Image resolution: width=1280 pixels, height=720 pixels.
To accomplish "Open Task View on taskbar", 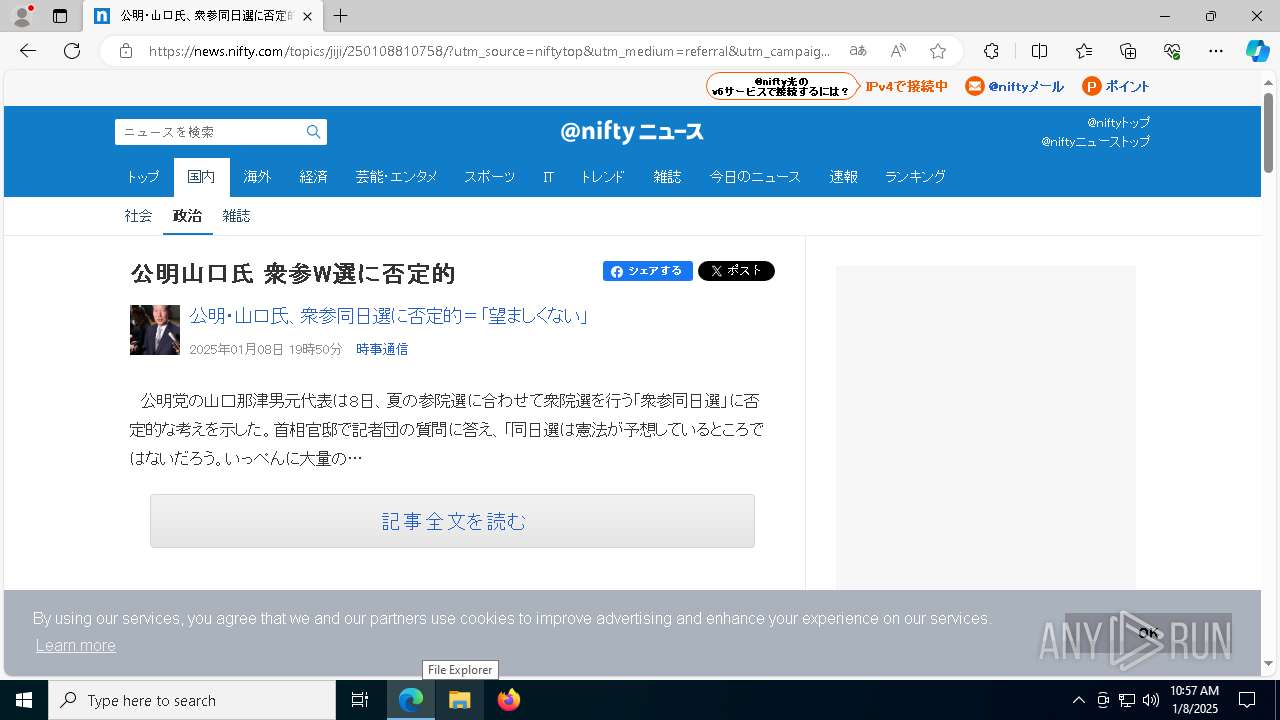I will click(x=360, y=700).
